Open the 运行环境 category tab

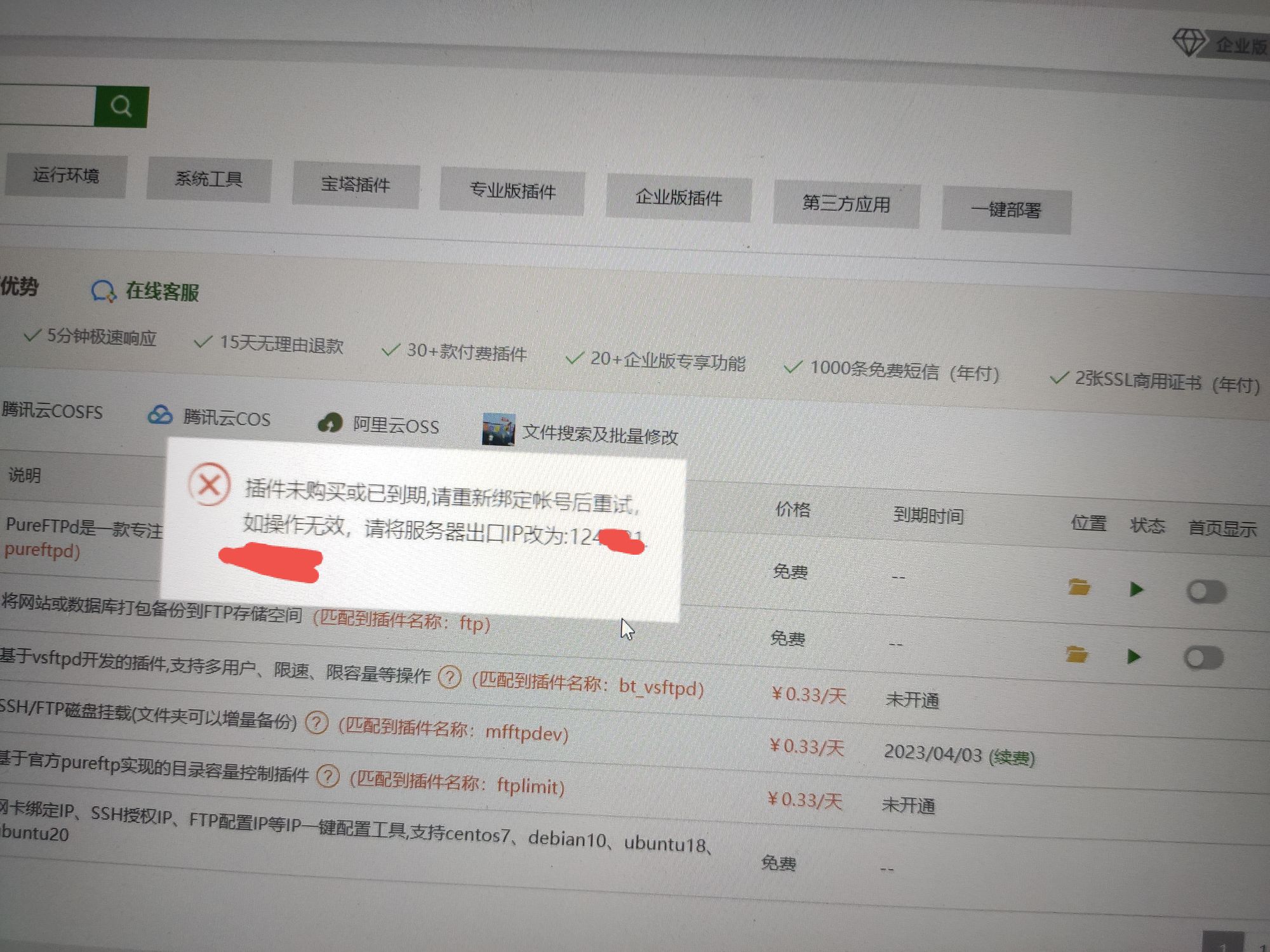(x=66, y=176)
